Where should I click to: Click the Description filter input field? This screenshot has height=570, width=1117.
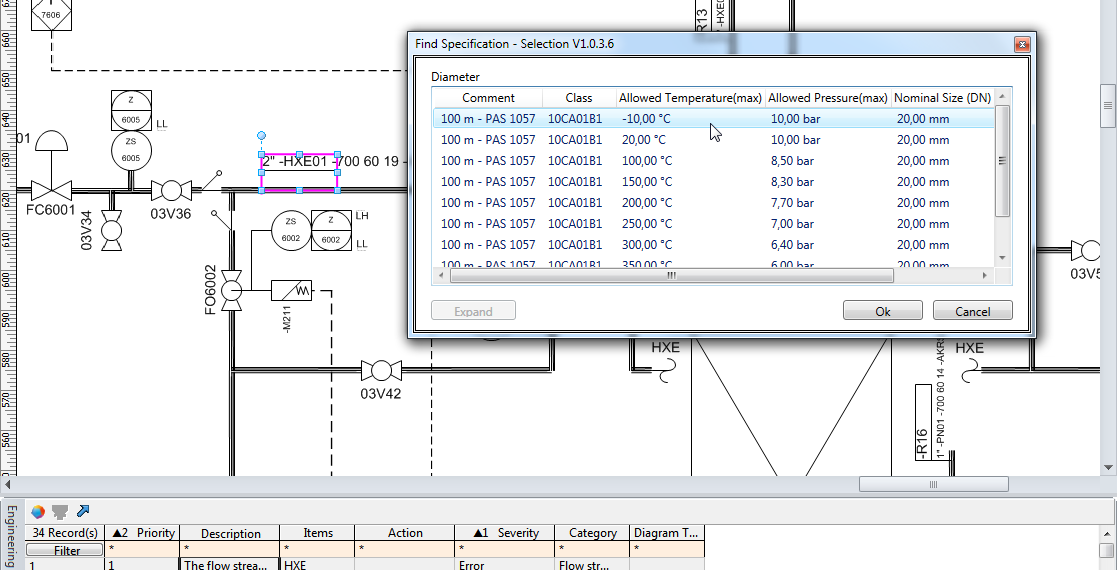pos(230,550)
